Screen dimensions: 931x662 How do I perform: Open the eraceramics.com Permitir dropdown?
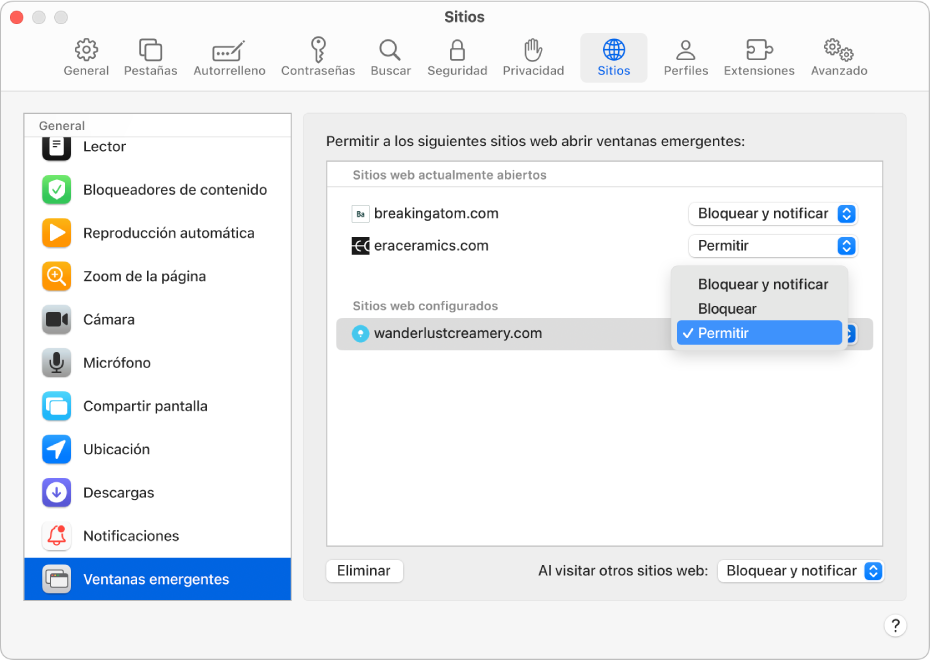772,246
